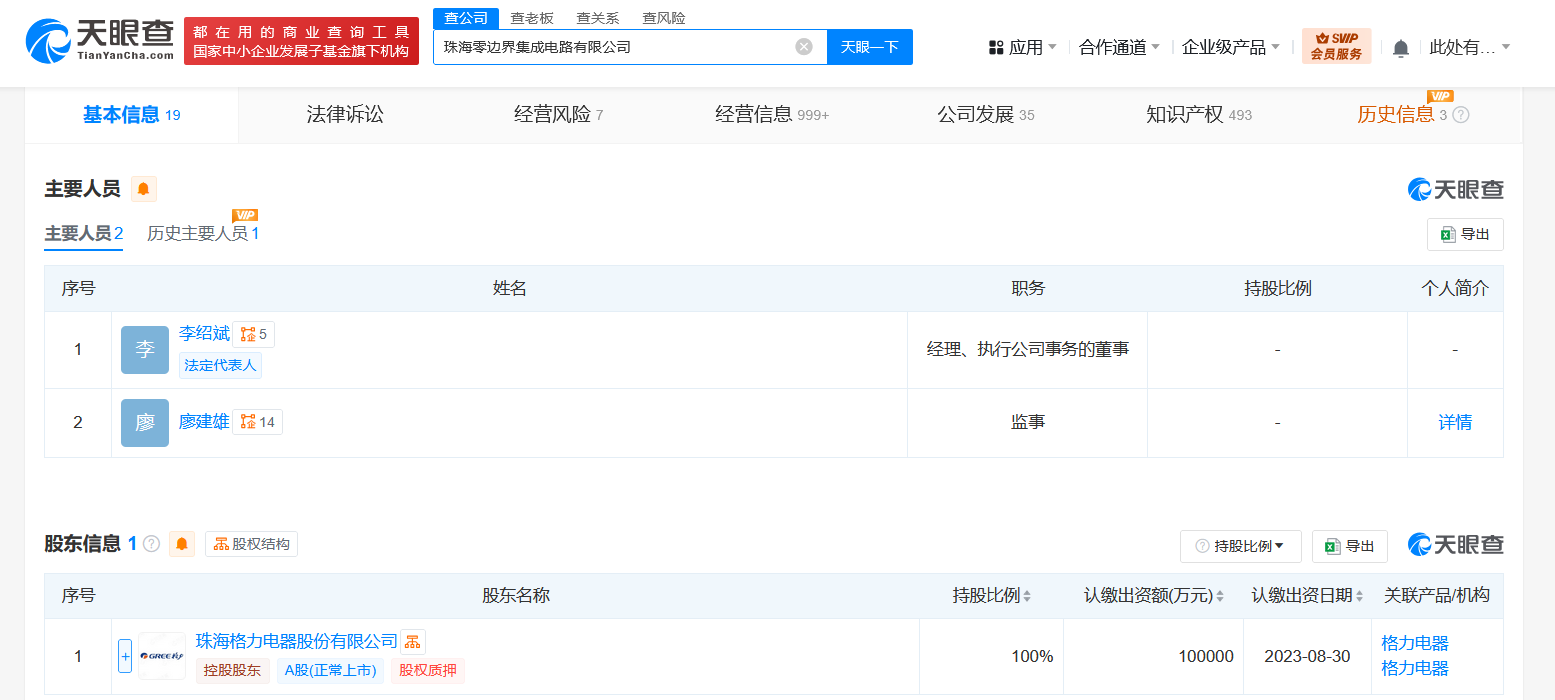Click the bell icon beside 主要人员
1555x700 pixels.
point(144,189)
